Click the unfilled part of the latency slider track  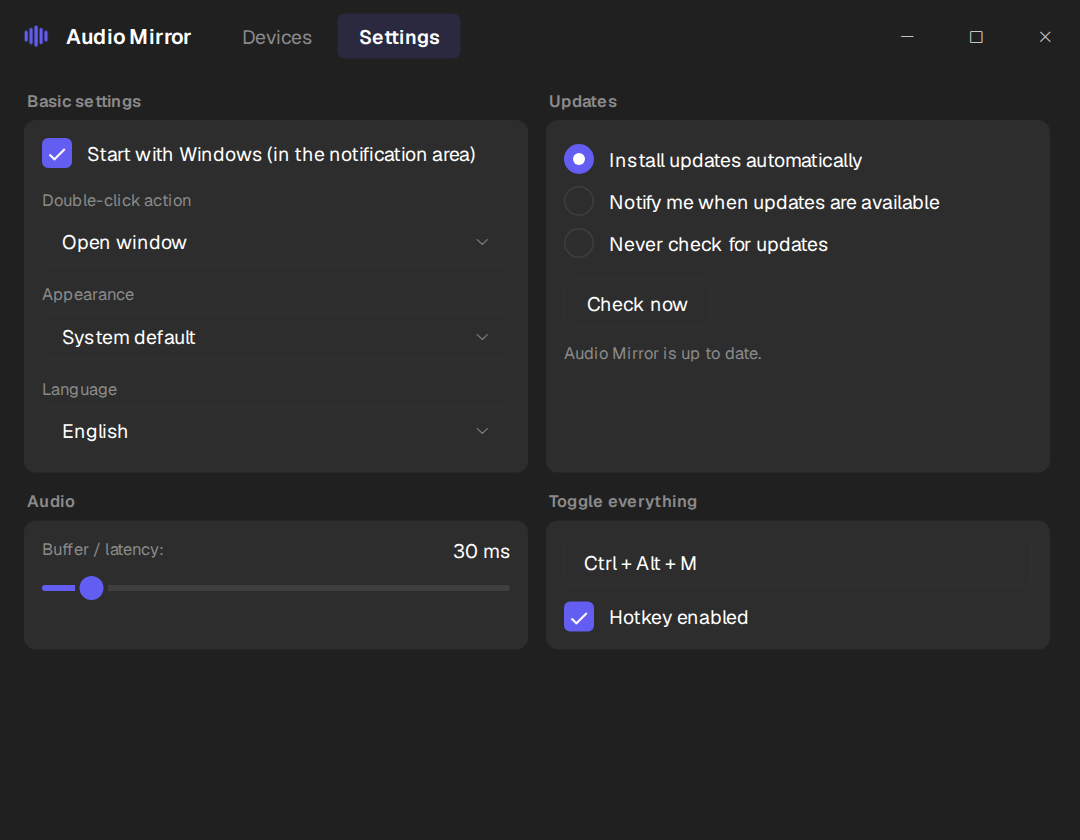tap(308, 588)
